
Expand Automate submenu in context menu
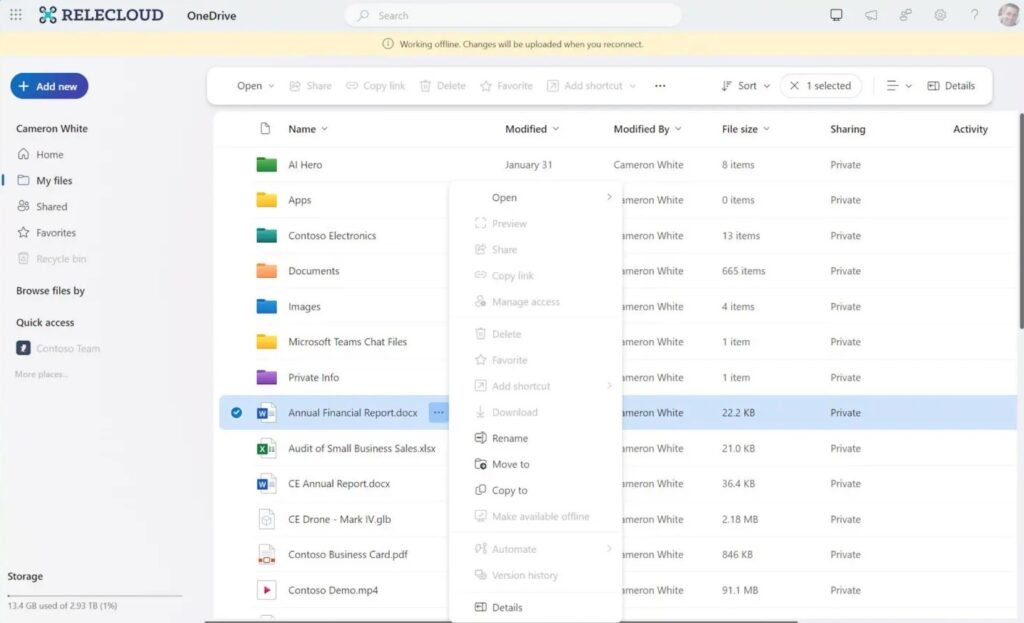point(536,549)
